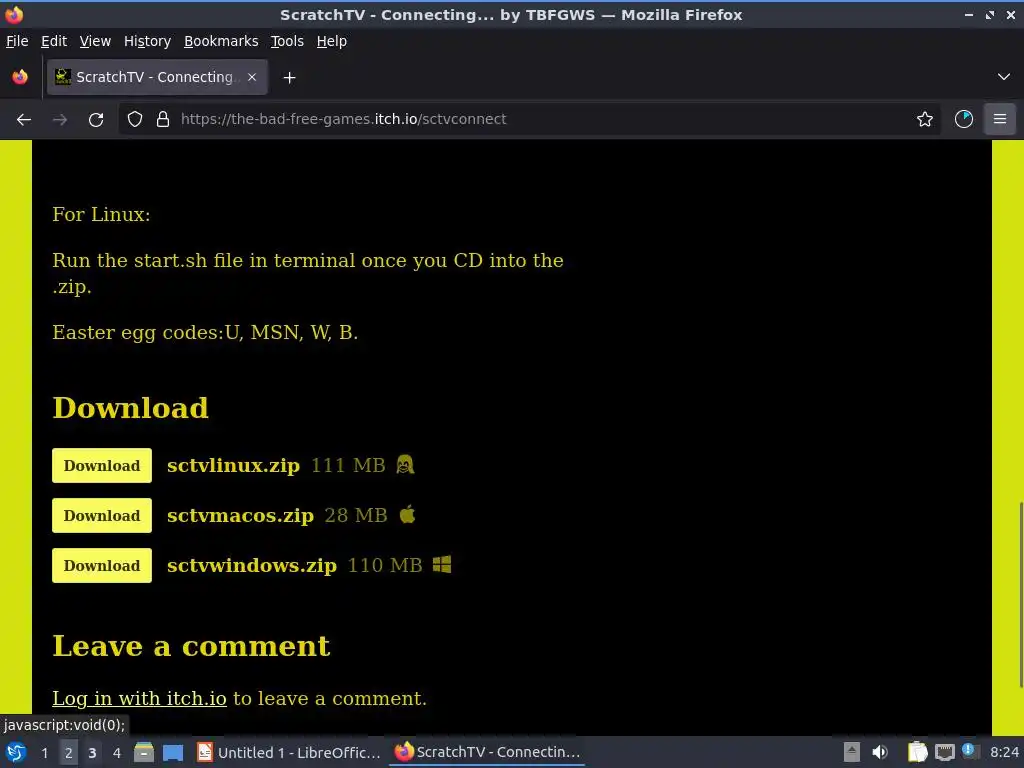Close the ScratchTV tab

[x=252, y=77]
